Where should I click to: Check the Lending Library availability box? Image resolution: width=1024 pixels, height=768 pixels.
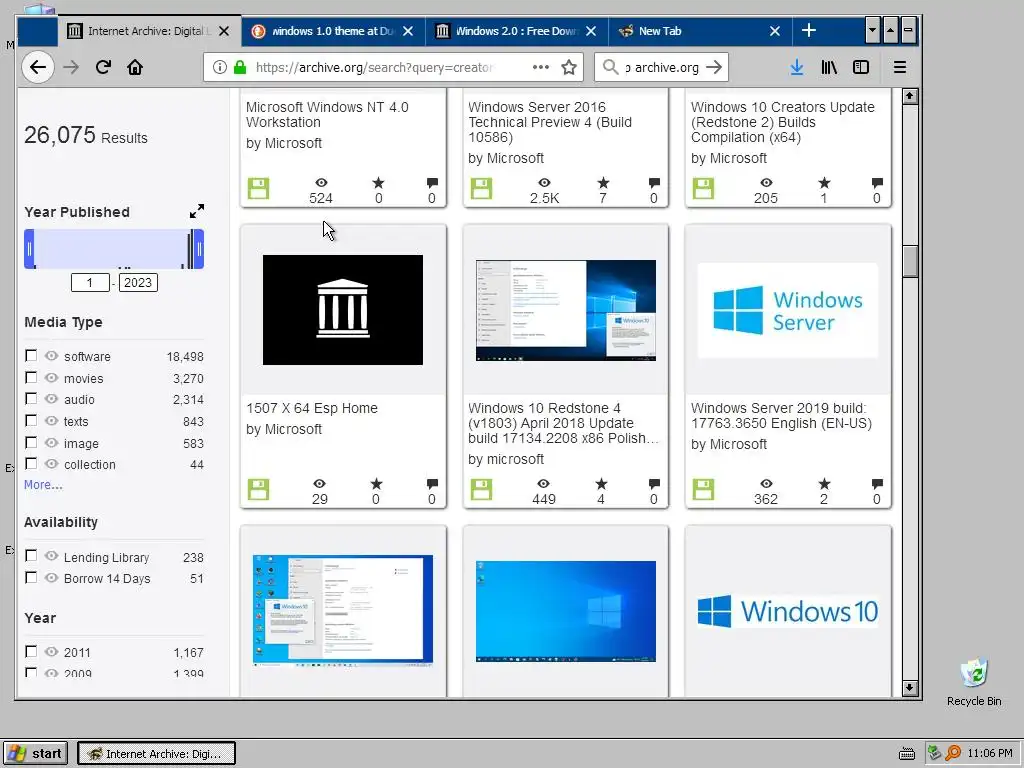tap(31, 556)
